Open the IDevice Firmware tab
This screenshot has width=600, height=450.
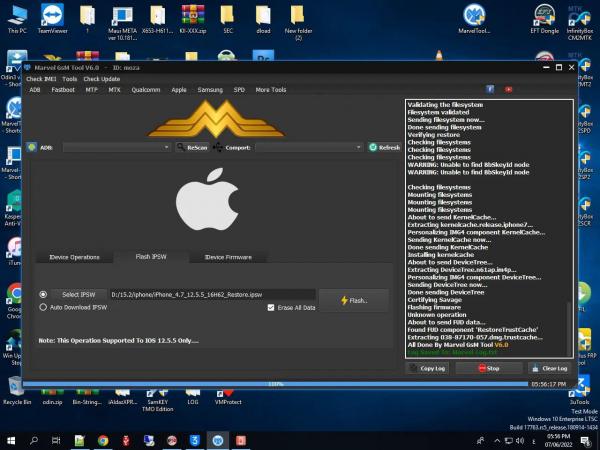click(228, 257)
